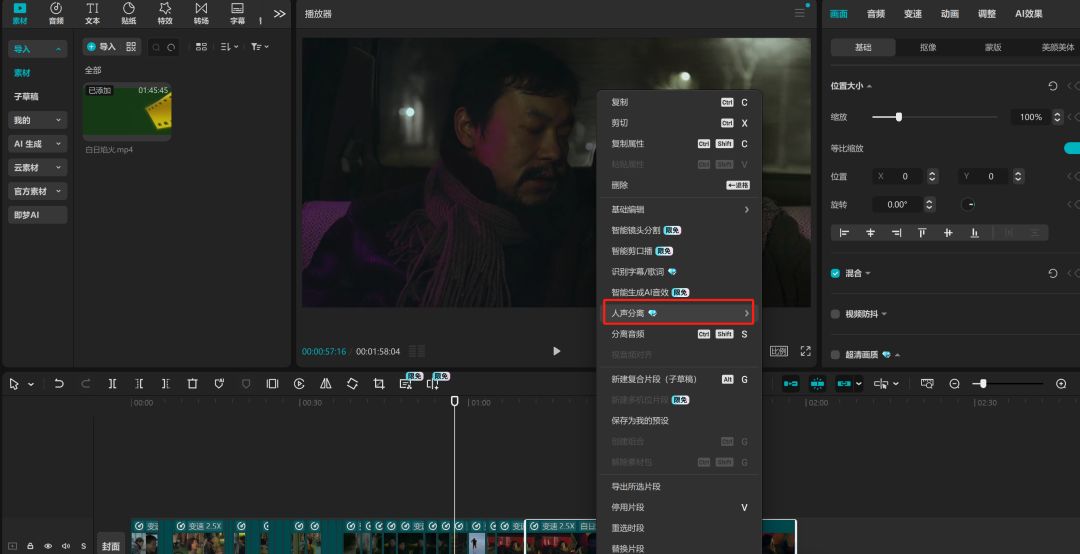1080x554 pixels.
Task: Fit timeline to window icon
Action: pyautogui.click(x=927, y=384)
